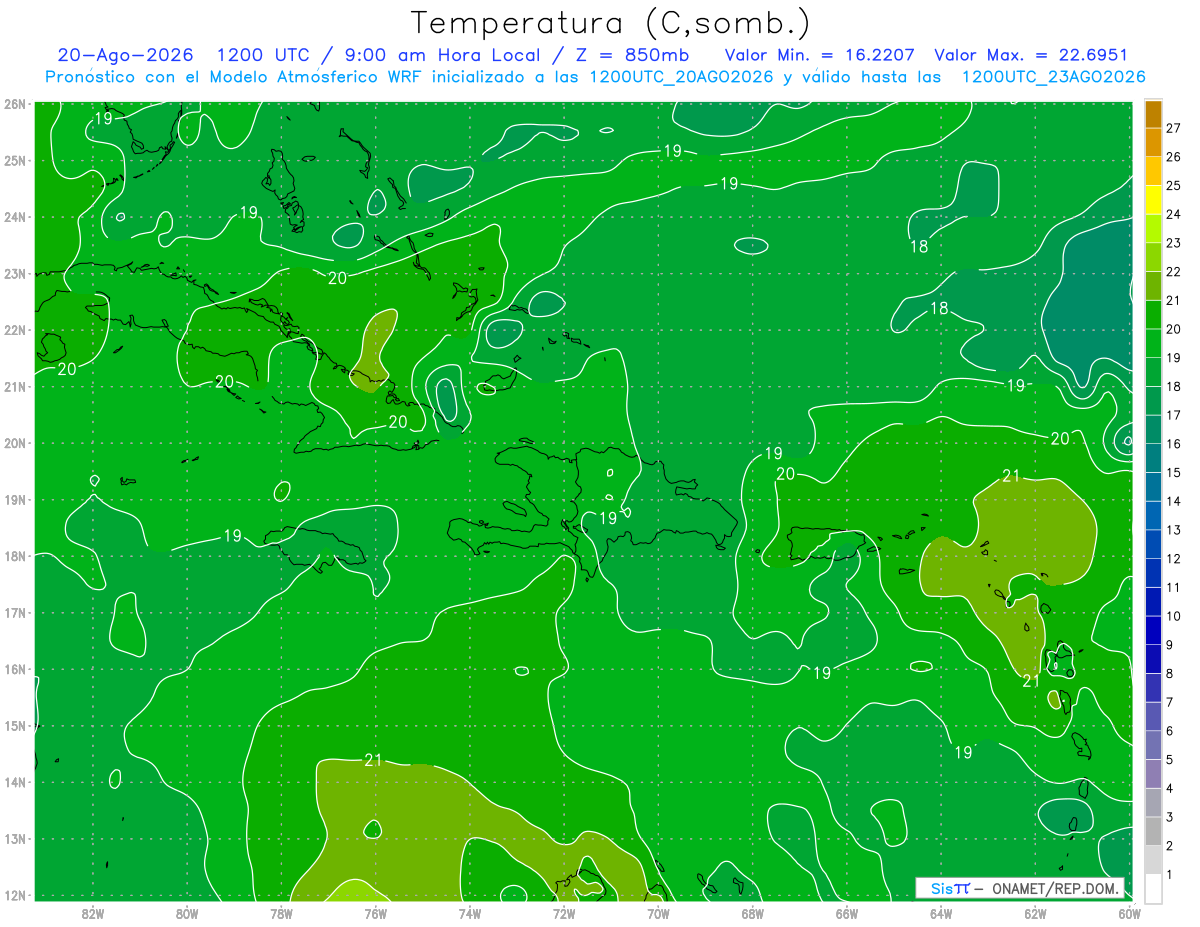Click the latitude label '24N'
This screenshot has height=927, width=1200.
15,217
